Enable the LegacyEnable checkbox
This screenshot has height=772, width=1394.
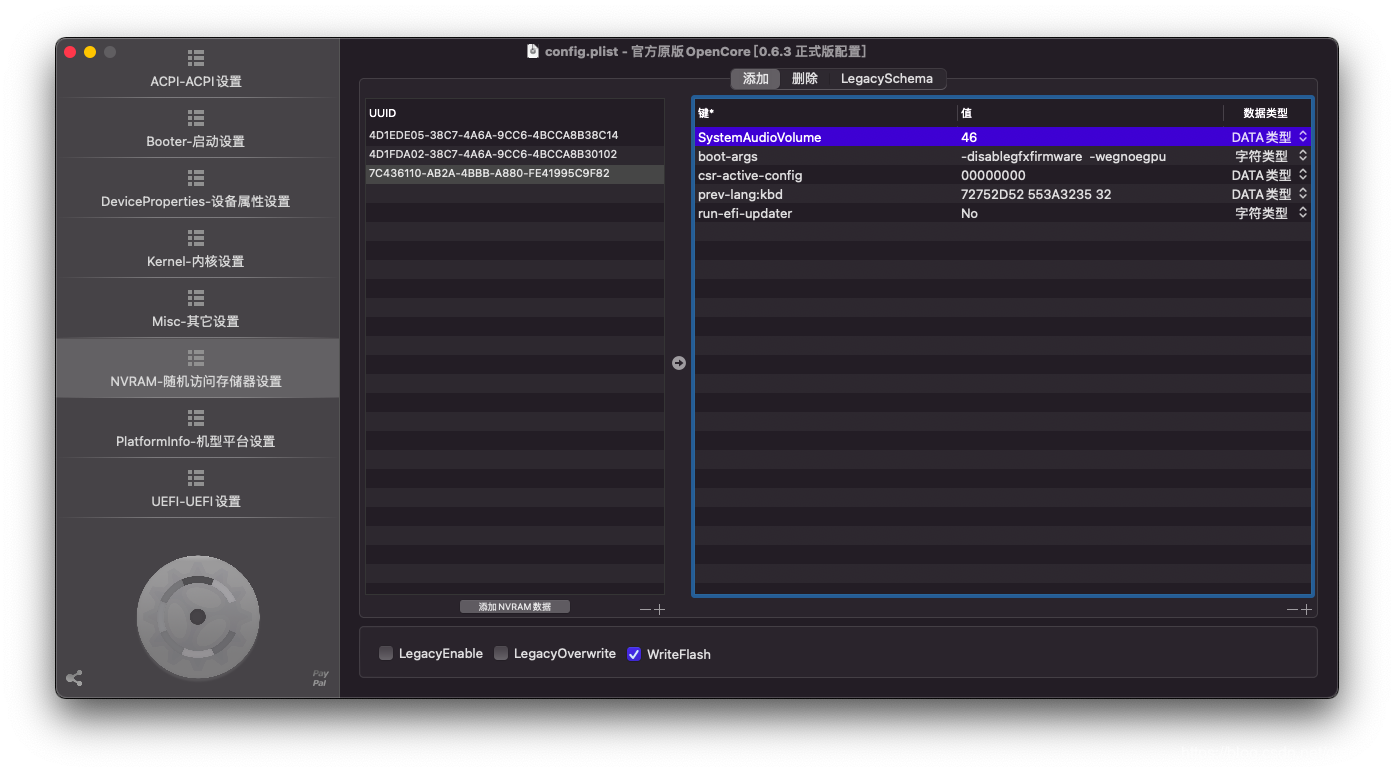[x=386, y=654]
